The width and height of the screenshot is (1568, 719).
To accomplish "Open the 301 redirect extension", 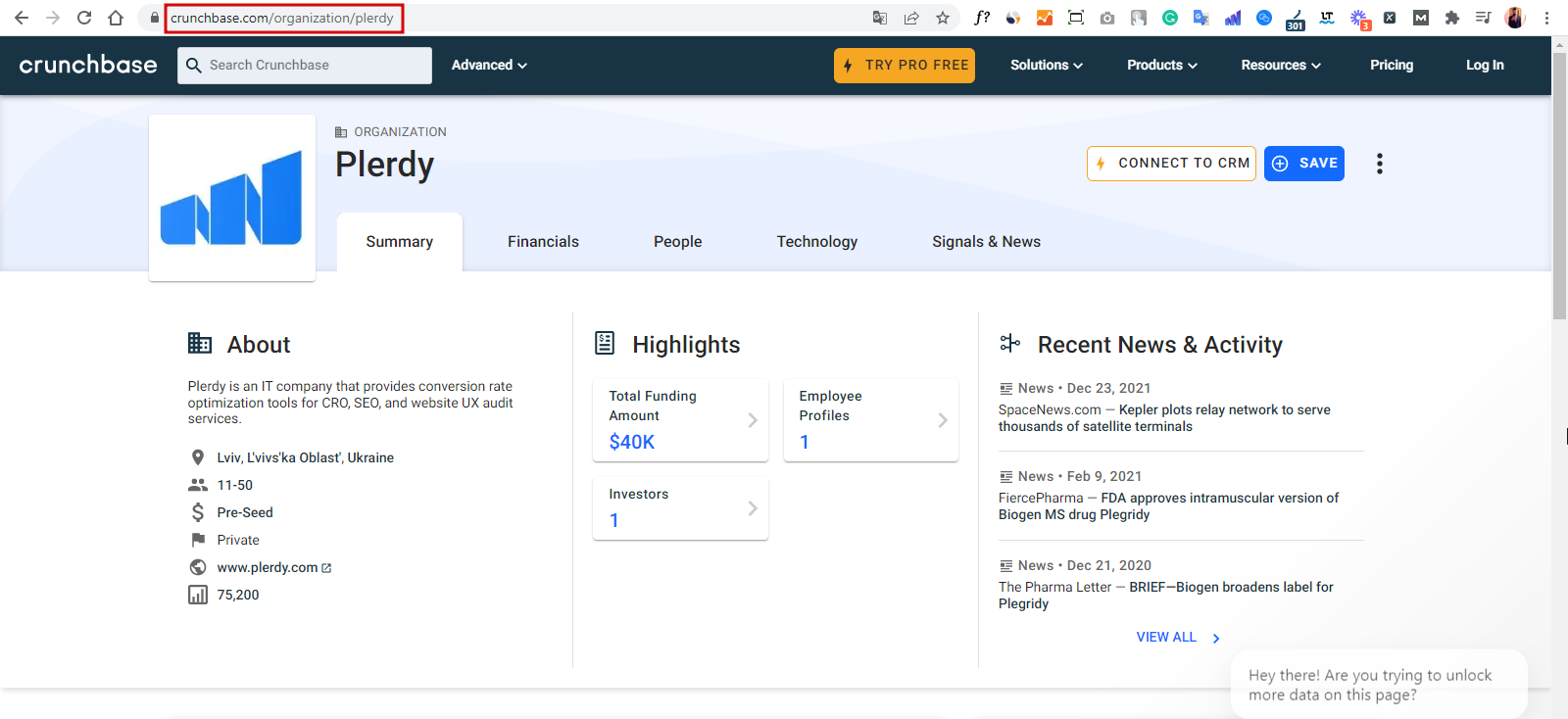I will [1296, 20].
